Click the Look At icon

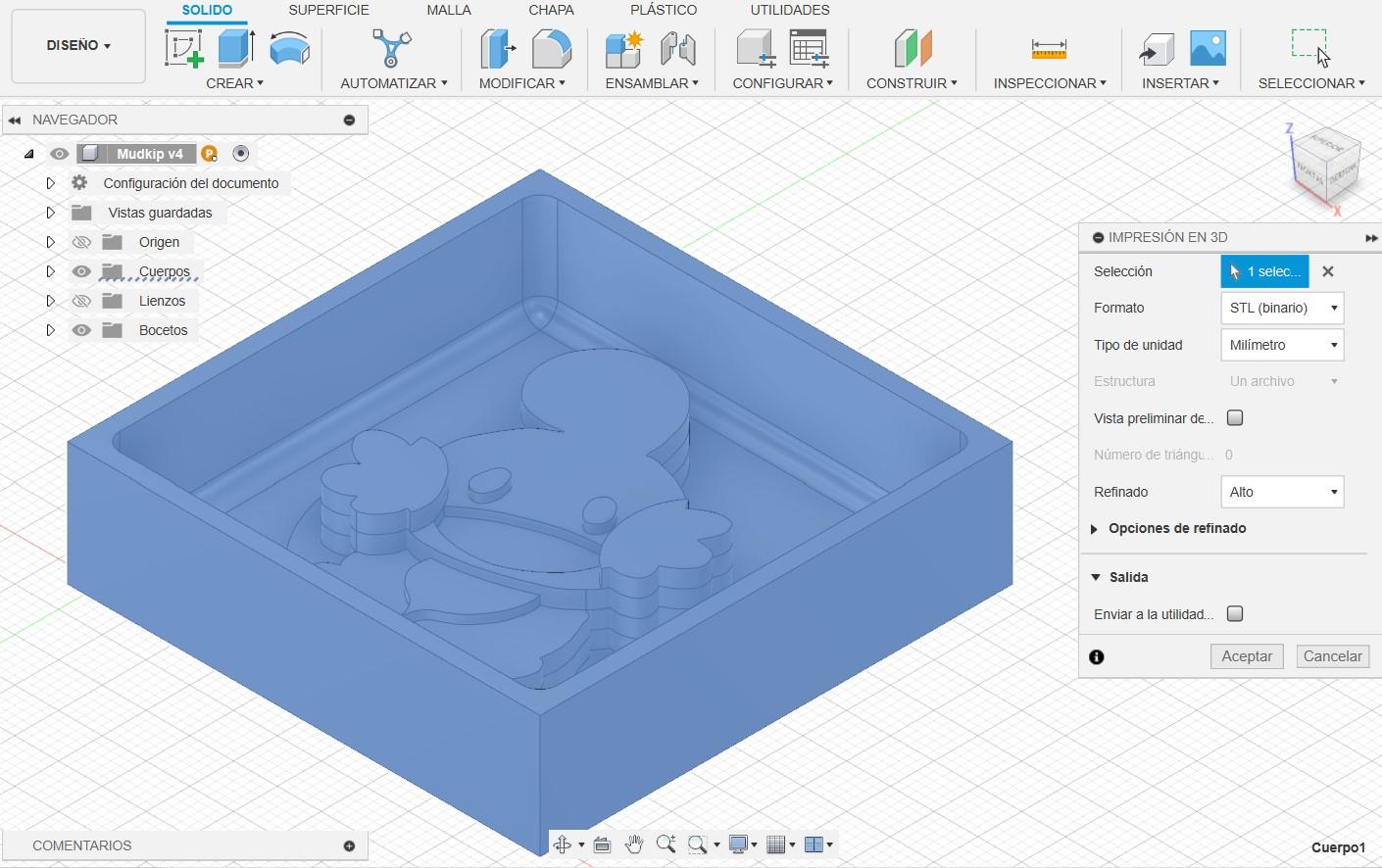pyautogui.click(x=602, y=844)
